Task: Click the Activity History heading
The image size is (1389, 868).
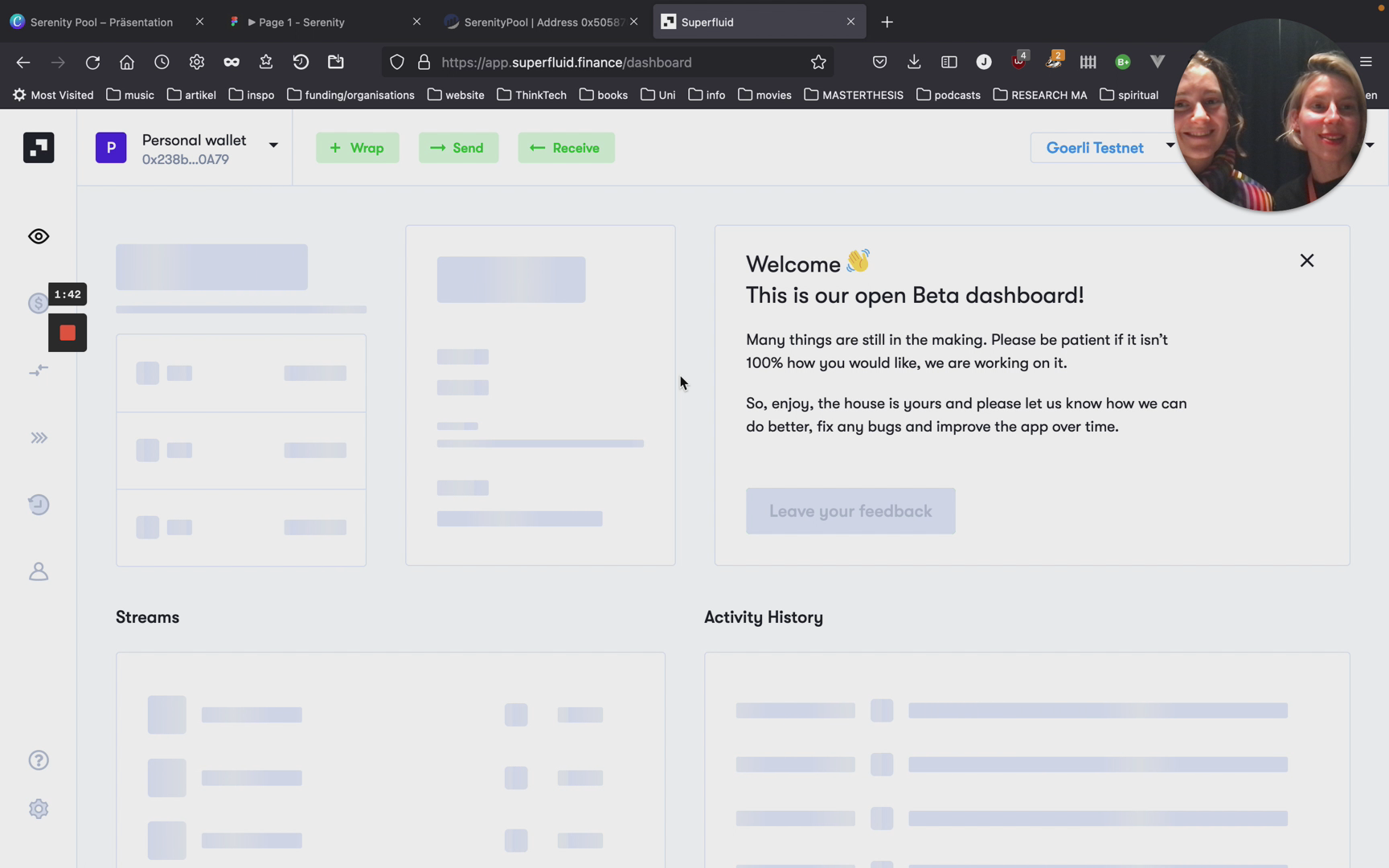Action: point(764,617)
